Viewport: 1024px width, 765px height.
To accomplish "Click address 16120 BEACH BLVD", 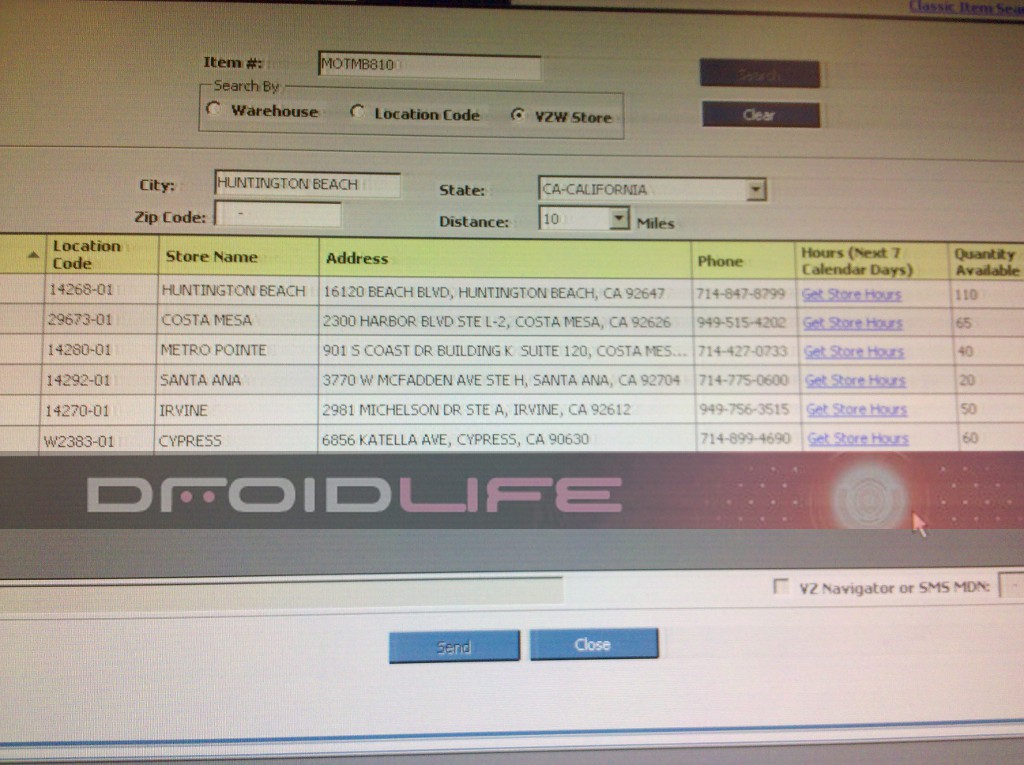I will 494,293.
